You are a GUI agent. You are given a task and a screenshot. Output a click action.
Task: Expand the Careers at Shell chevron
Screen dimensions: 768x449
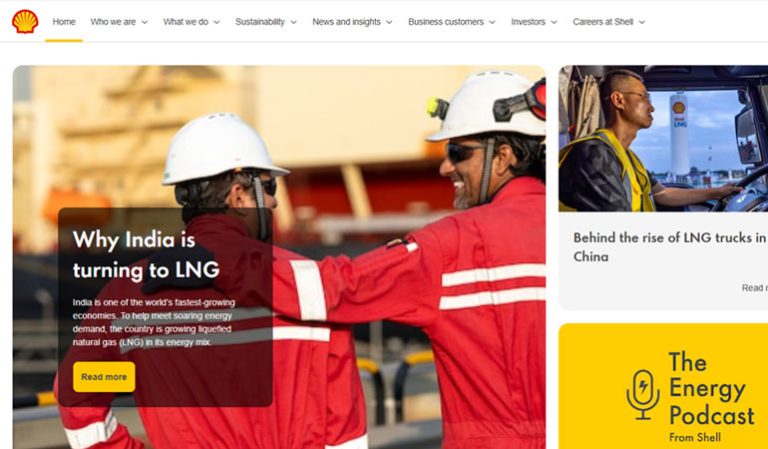[642, 22]
